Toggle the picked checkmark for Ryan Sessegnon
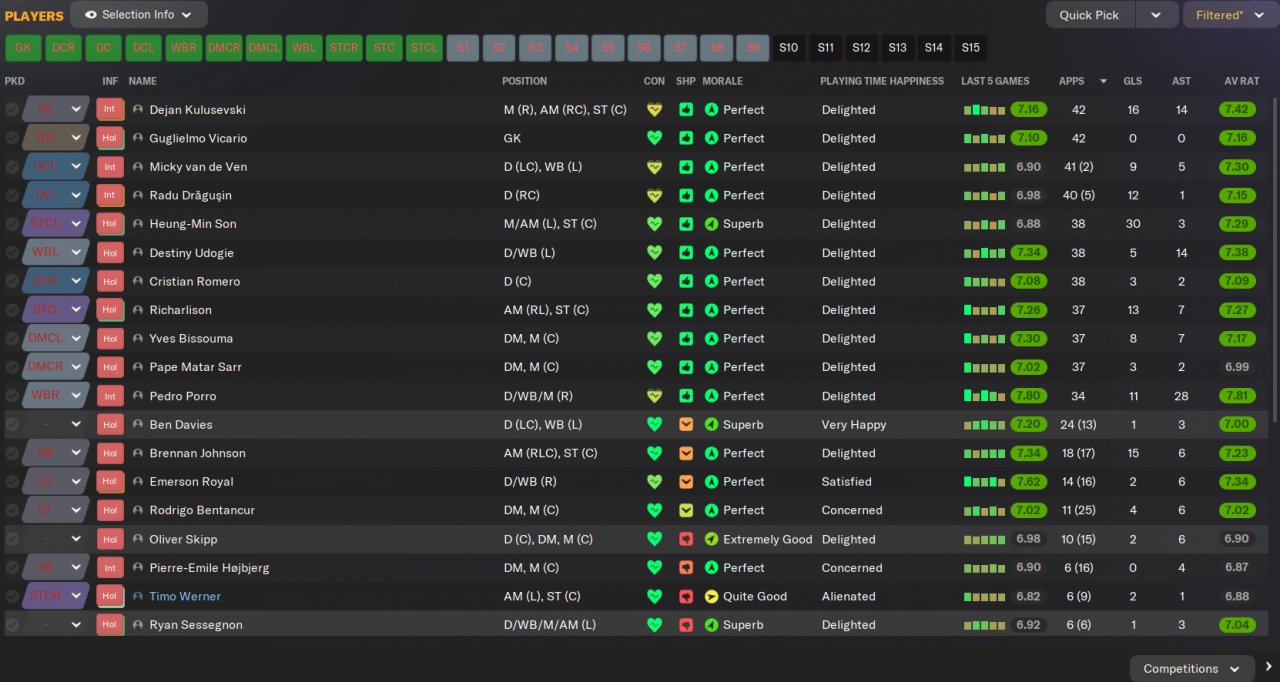Viewport: 1280px width, 682px height. [12, 625]
